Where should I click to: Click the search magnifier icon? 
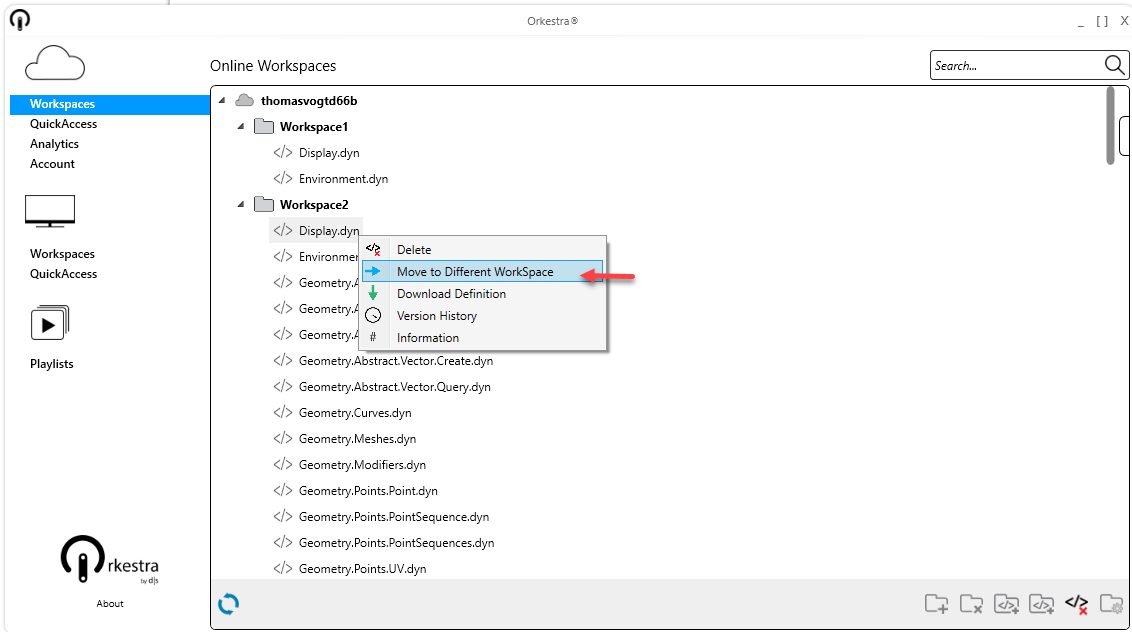tap(1114, 65)
